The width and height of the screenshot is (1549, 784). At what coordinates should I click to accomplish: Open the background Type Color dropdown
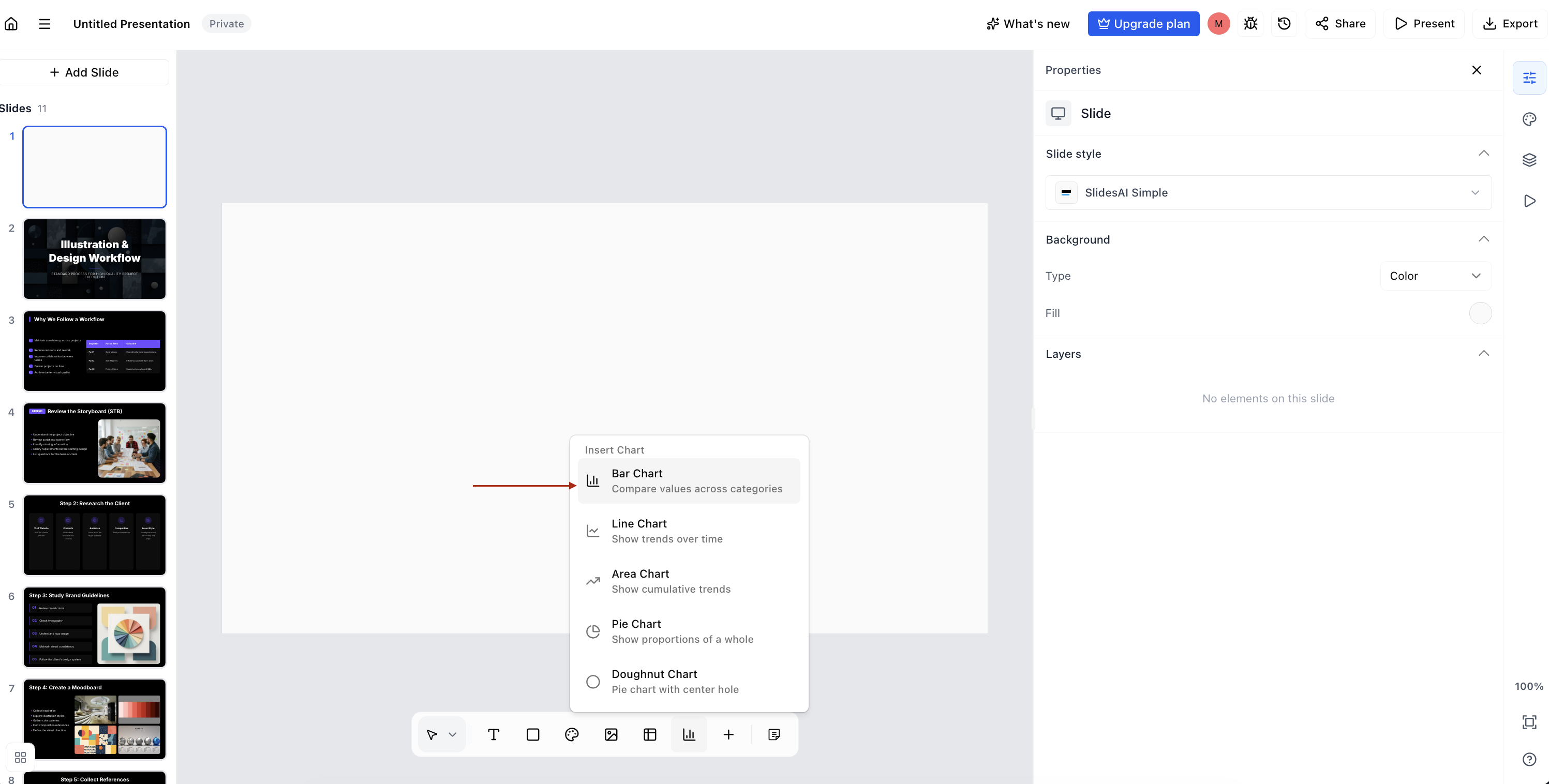click(1435, 276)
